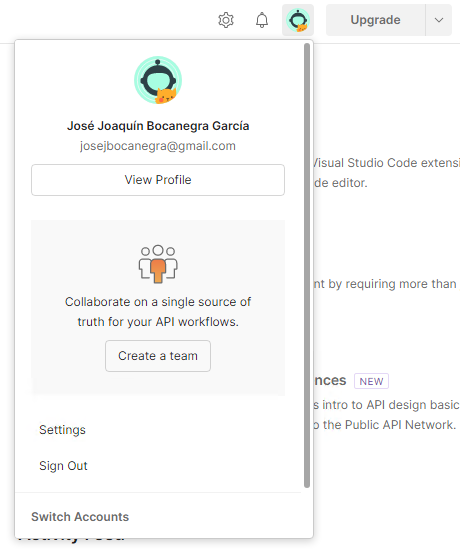Viewport: 460px width, 554px height.
Task: Click the 'requiring more than' text line
Action: coord(385,284)
